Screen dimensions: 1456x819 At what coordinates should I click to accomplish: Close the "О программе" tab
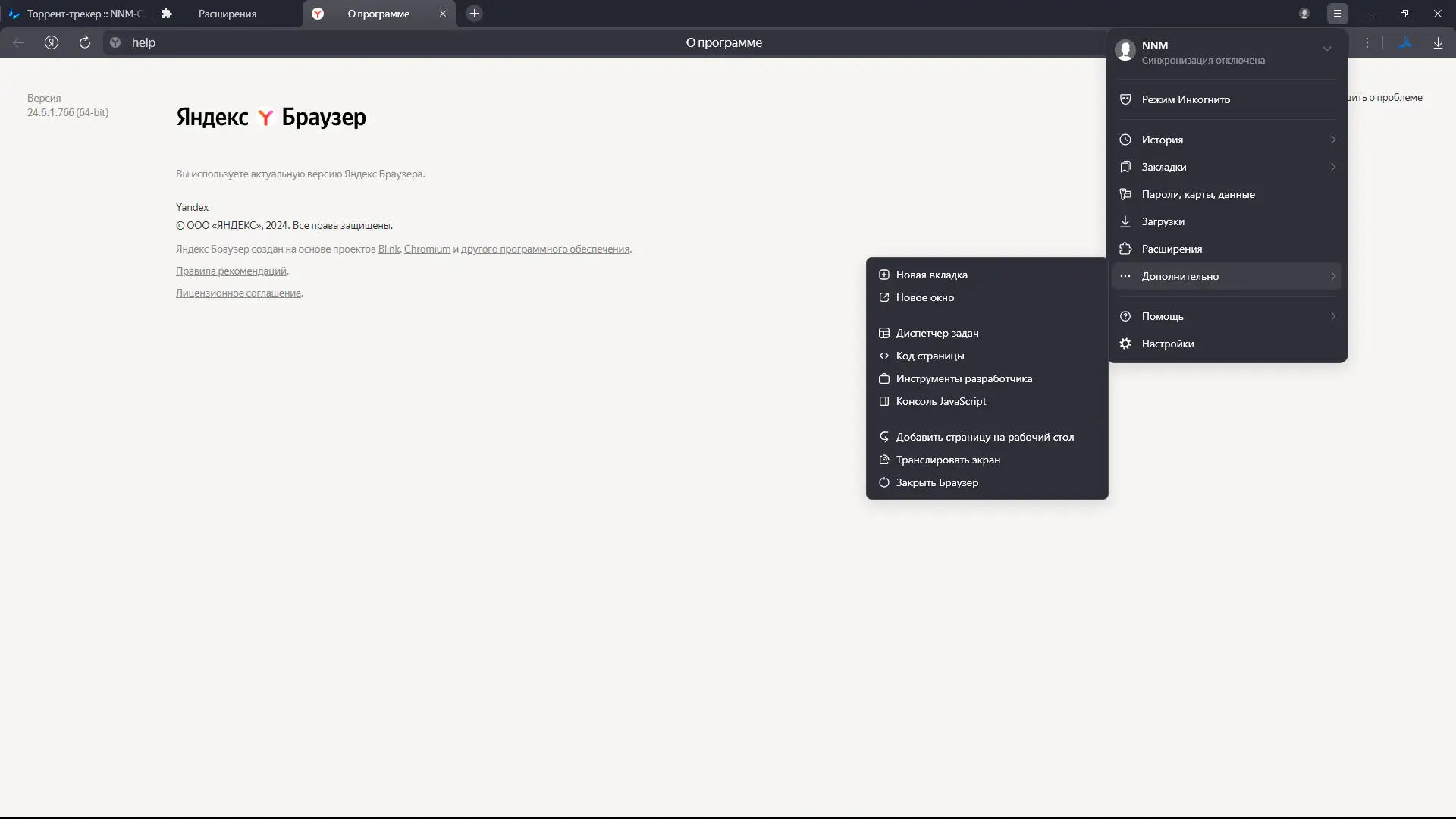443,14
